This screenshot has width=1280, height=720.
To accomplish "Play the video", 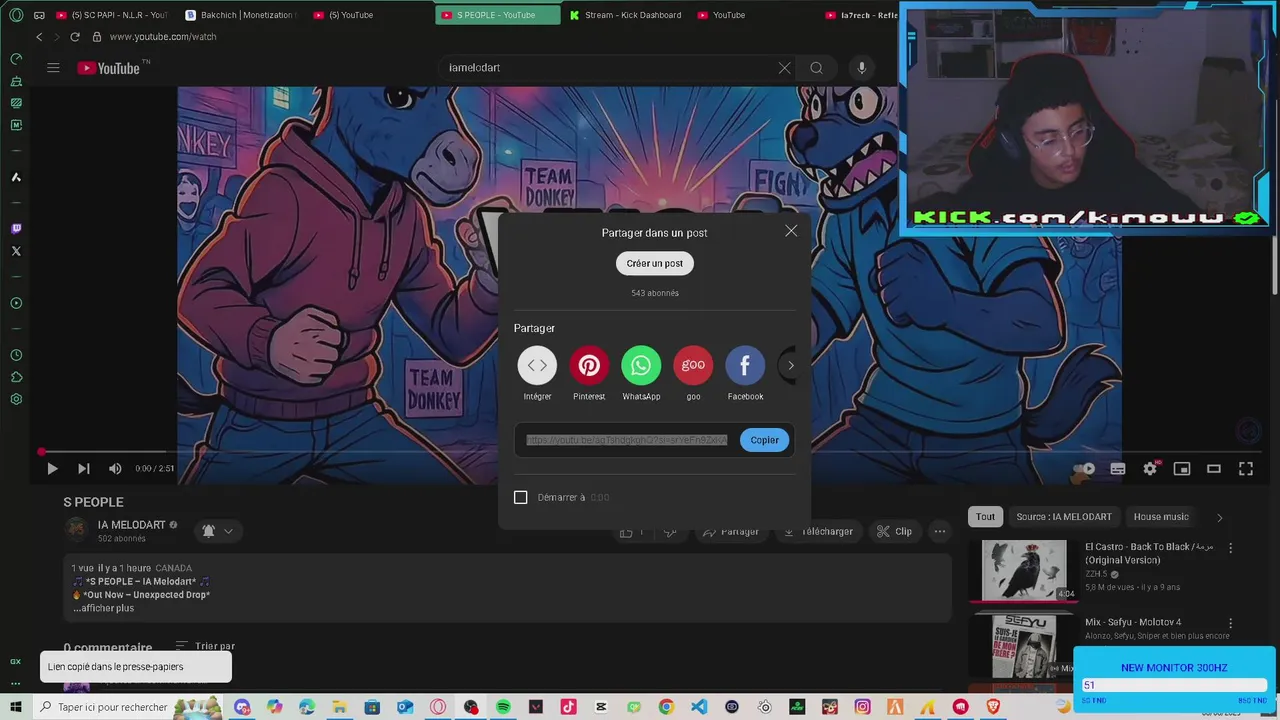I will click(x=52, y=468).
